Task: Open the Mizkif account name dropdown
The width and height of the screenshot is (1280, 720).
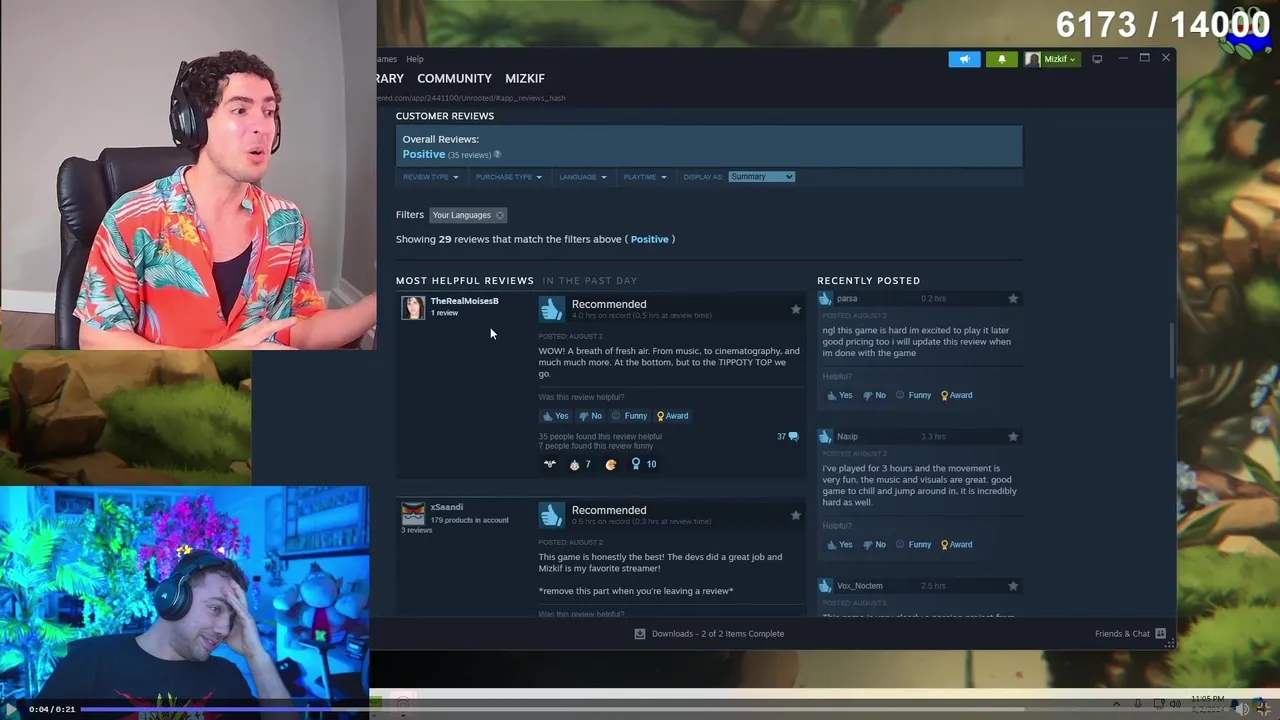Action: [1060, 59]
